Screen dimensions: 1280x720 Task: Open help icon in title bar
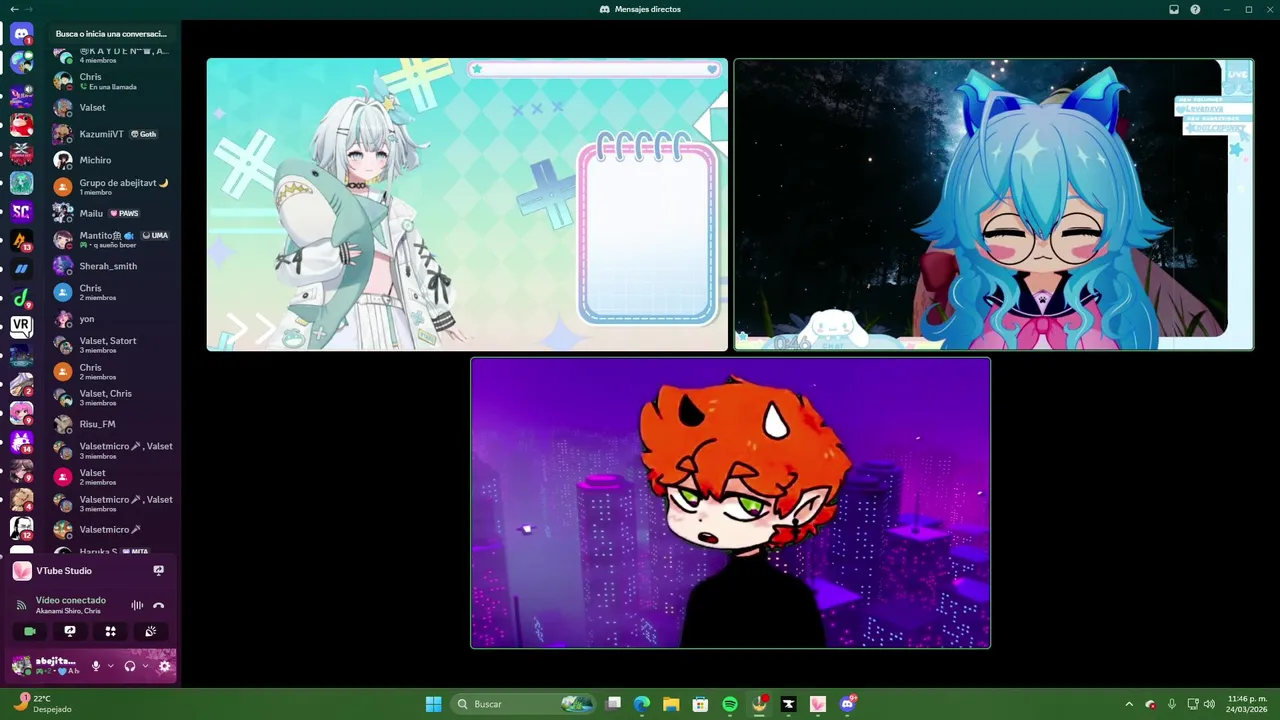point(1195,9)
